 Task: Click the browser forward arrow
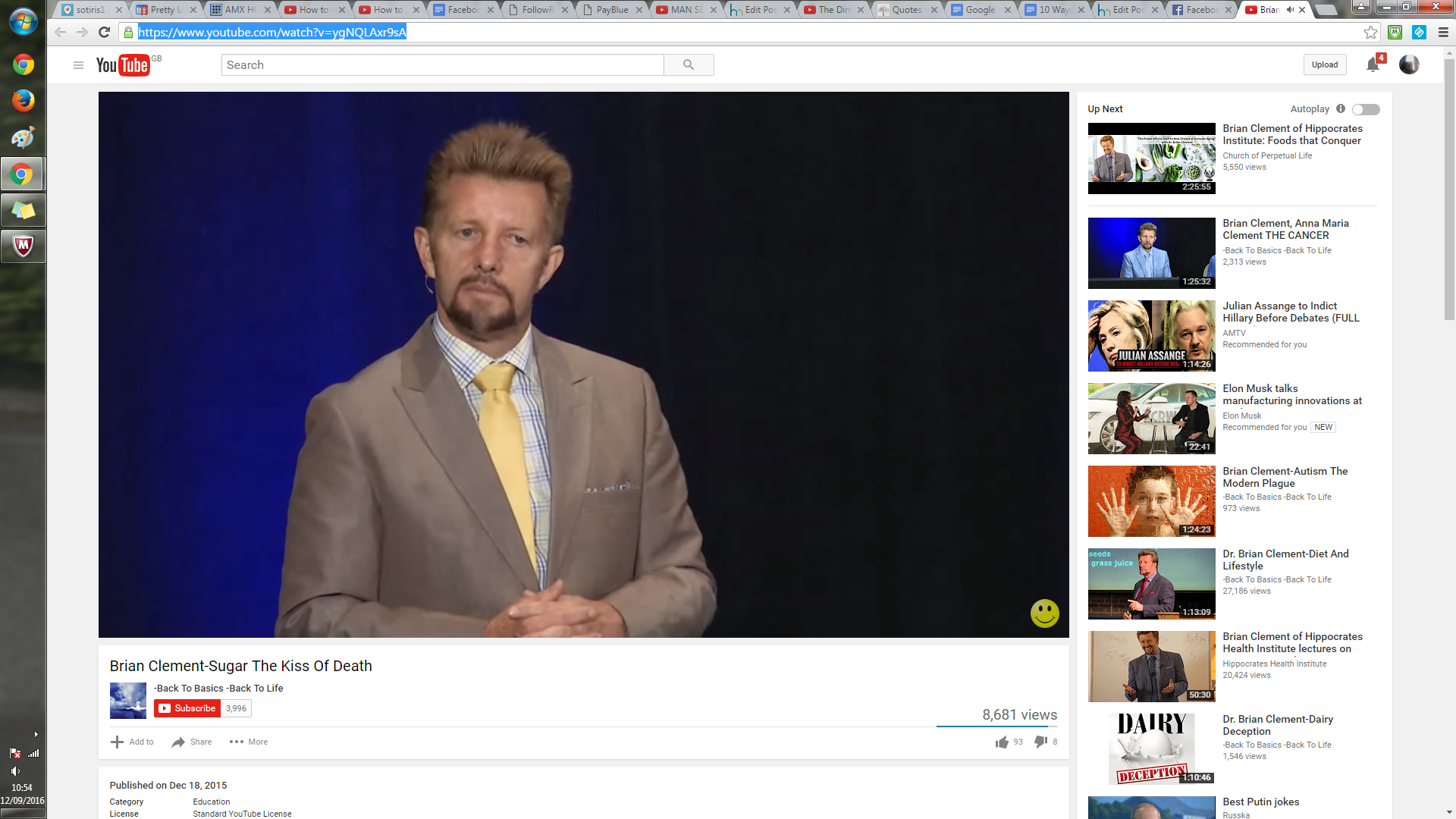(82, 32)
